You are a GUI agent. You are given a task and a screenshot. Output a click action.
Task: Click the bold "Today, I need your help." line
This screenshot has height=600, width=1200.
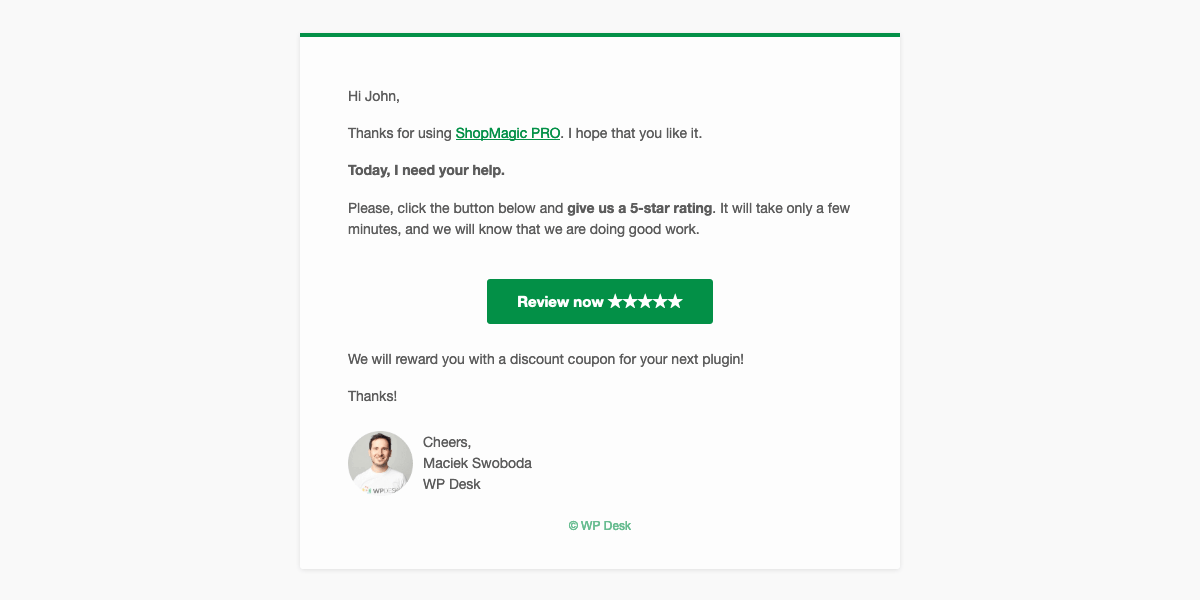426,170
